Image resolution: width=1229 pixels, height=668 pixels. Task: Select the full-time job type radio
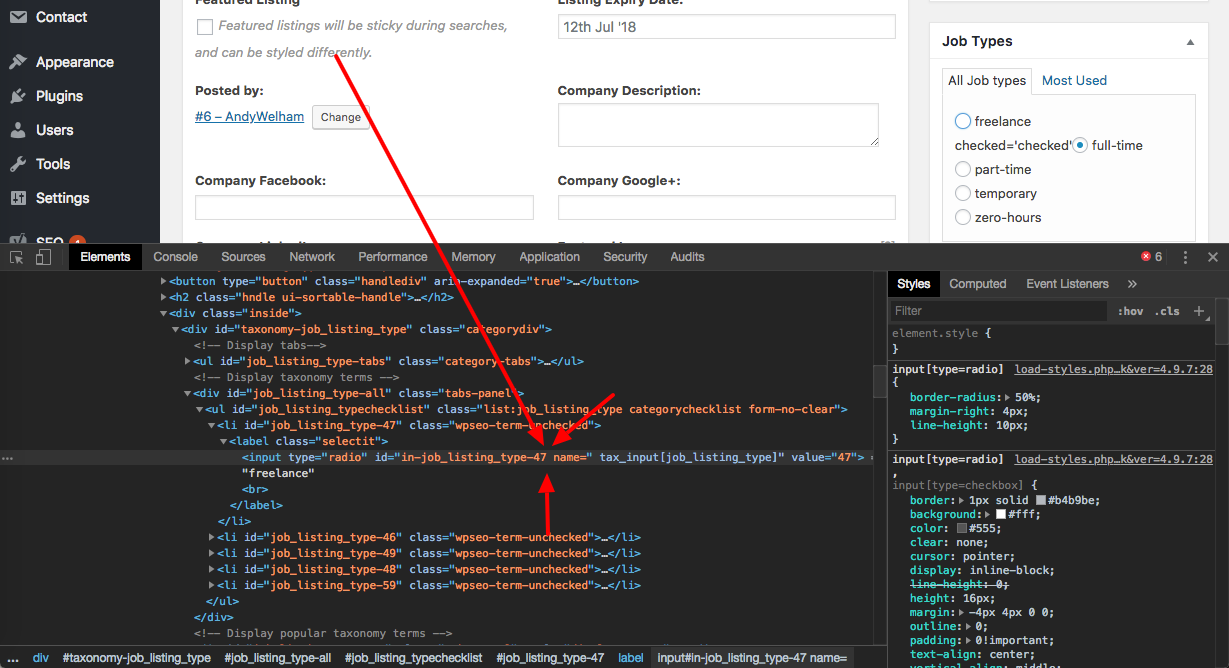tap(1080, 145)
